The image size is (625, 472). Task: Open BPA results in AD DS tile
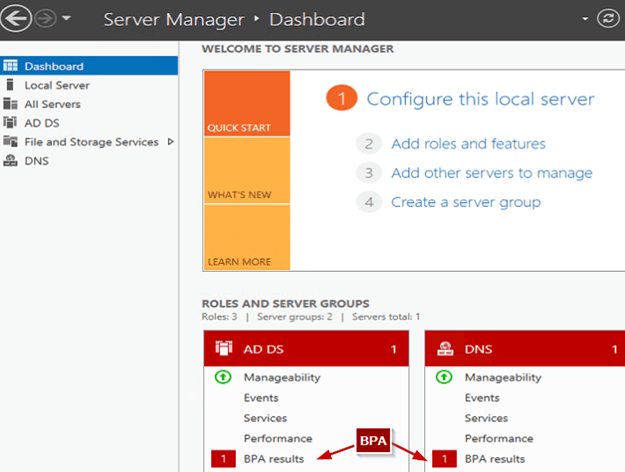point(274,459)
